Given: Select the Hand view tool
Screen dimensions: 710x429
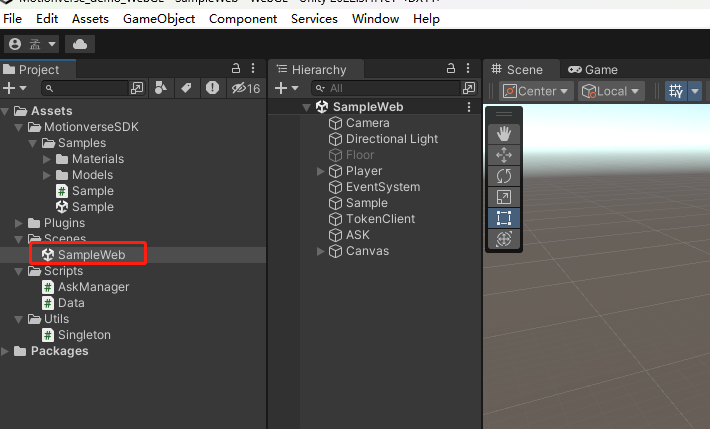Looking at the screenshot, I should (x=504, y=134).
